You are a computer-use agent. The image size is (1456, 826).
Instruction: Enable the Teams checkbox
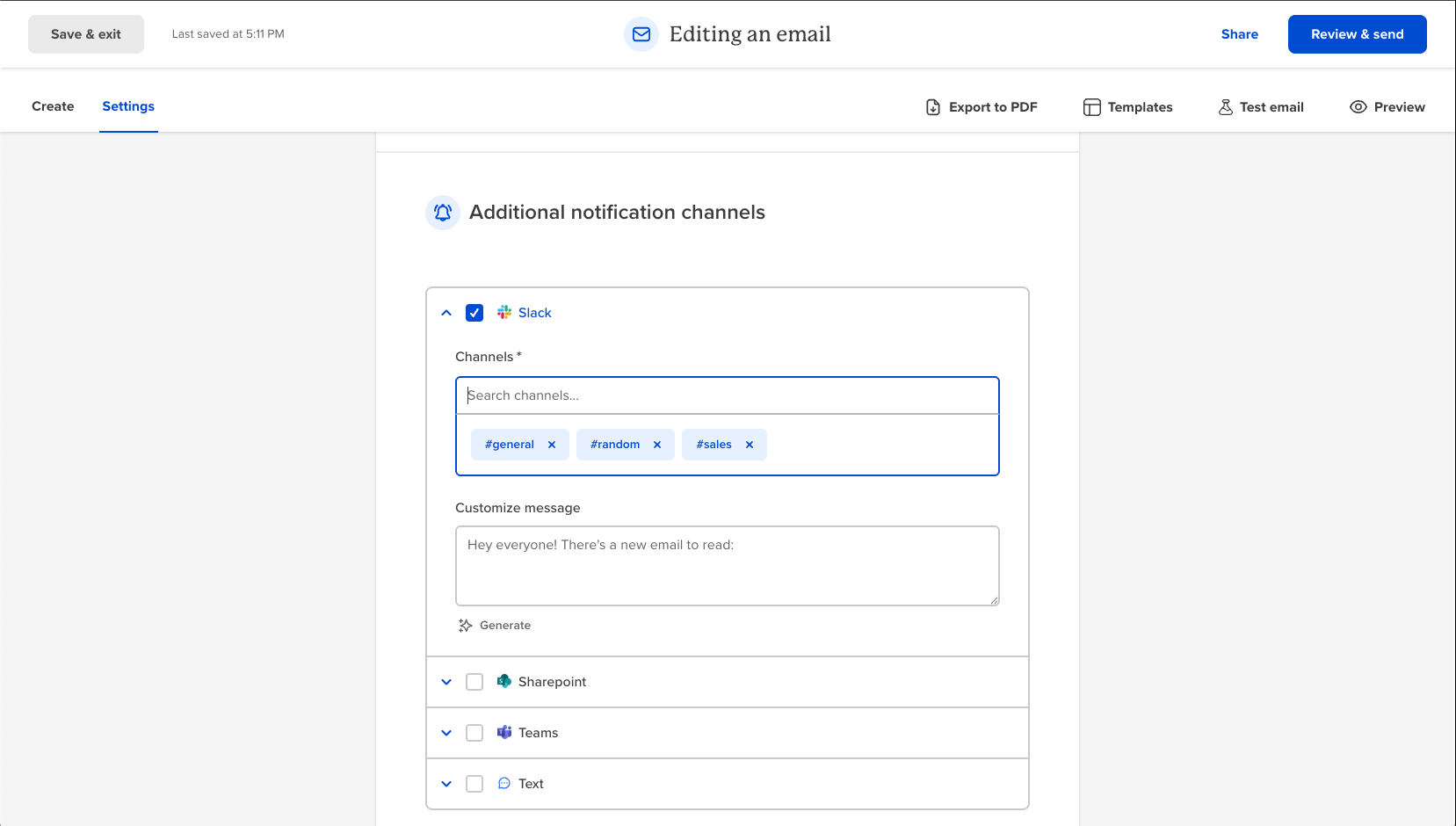474,733
